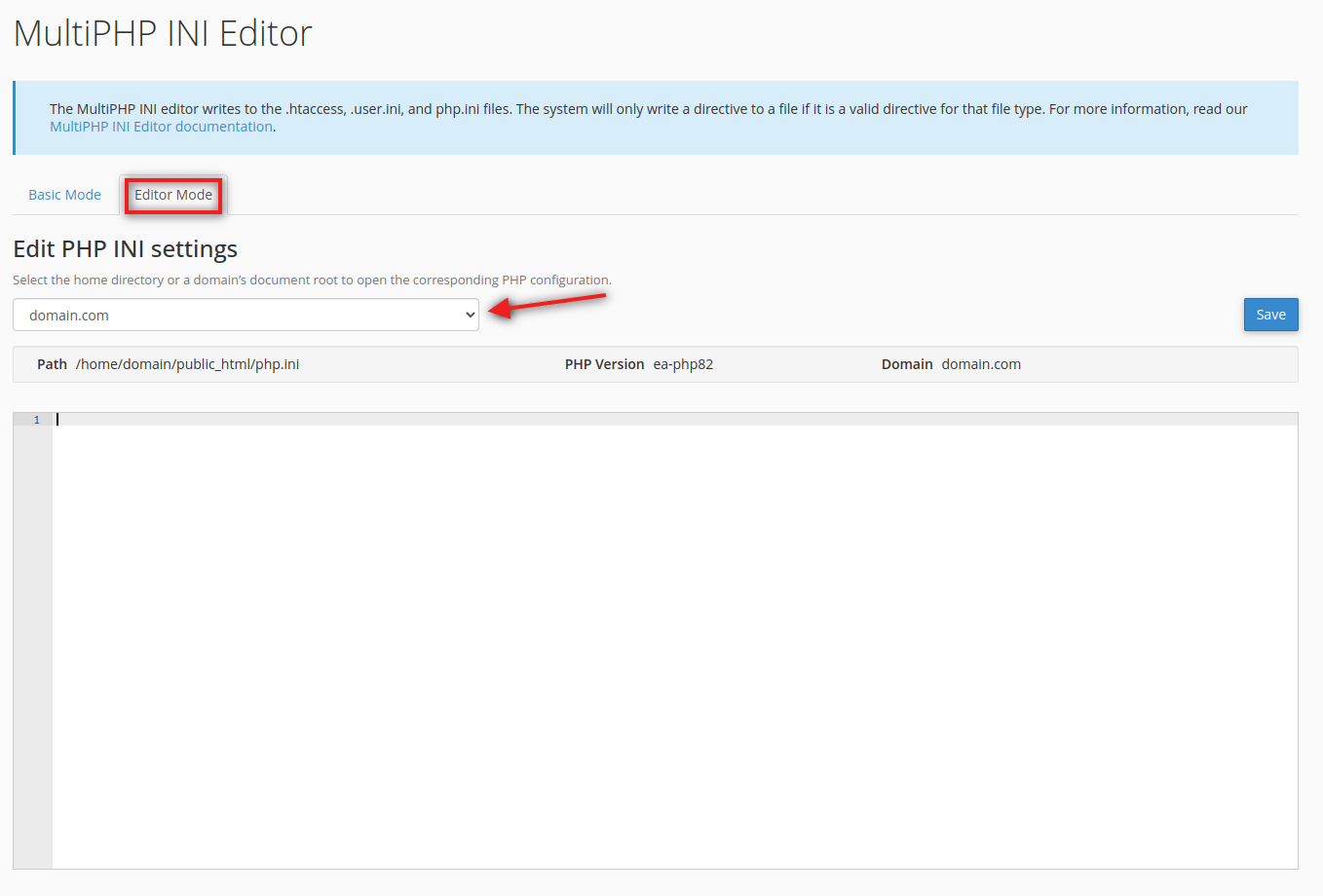
Task: Click the PHP Version label
Action: tap(604, 364)
